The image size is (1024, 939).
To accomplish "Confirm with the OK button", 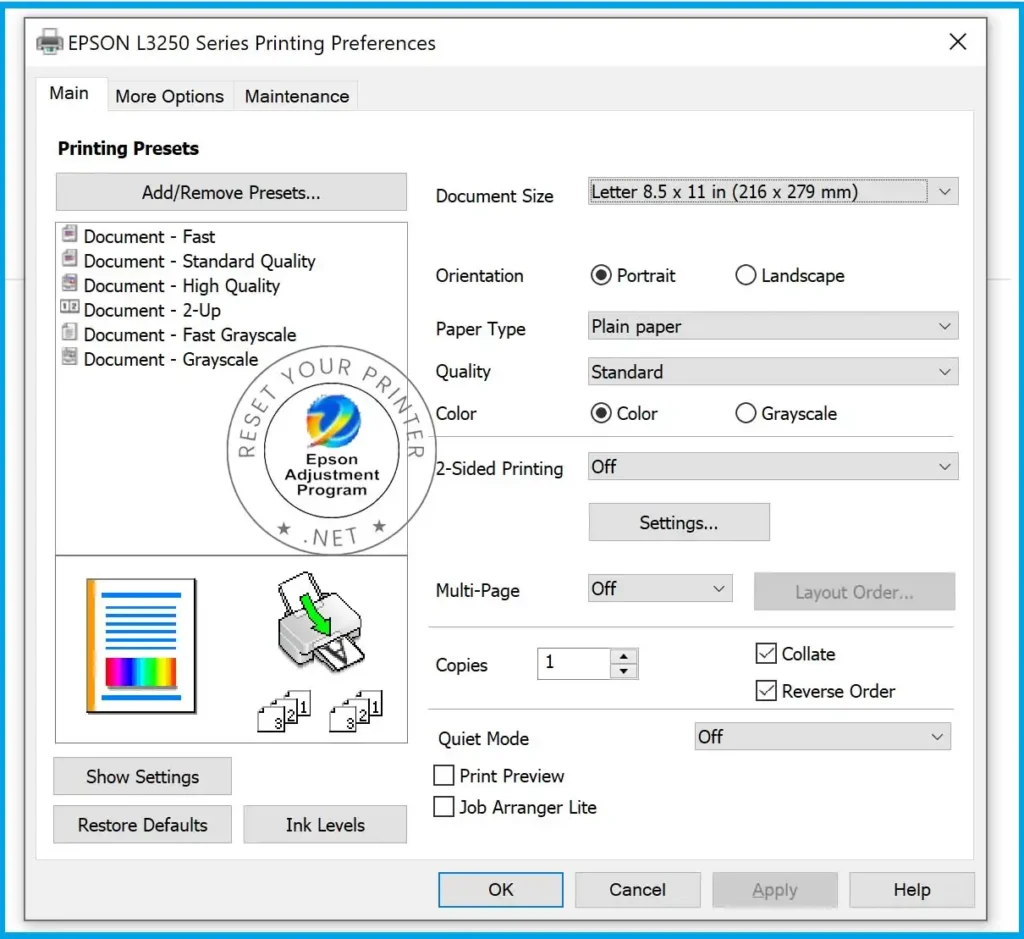I will 501,889.
